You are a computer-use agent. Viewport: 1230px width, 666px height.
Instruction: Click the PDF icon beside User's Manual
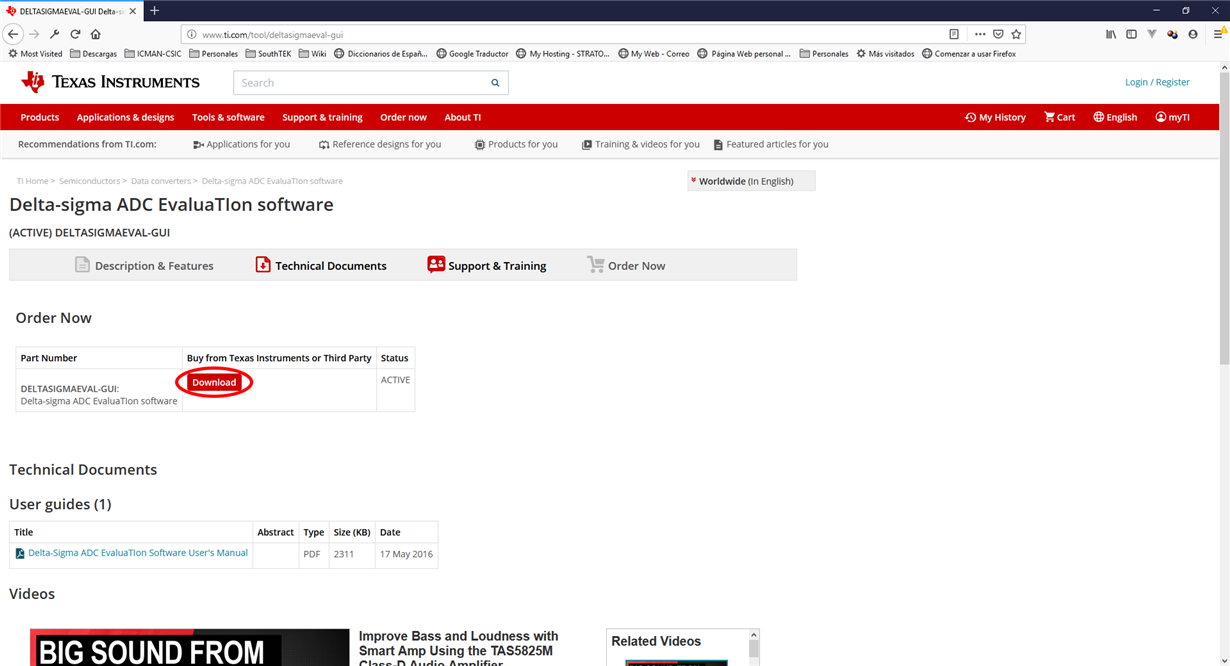point(20,553)
